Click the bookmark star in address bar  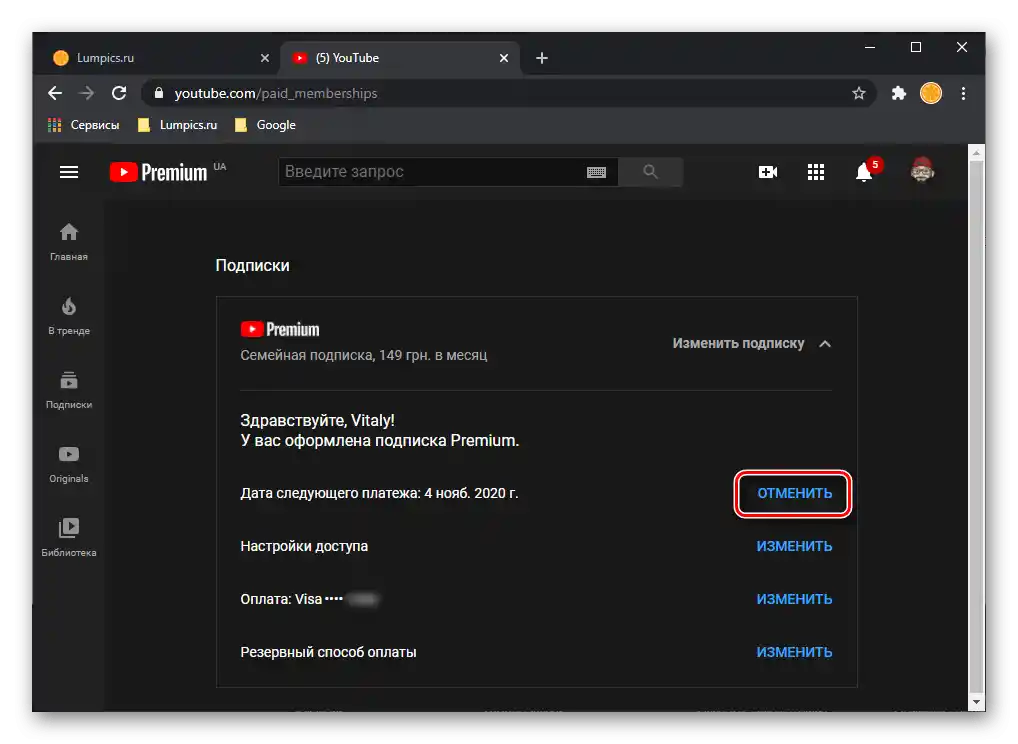click(x=859, y=93)
